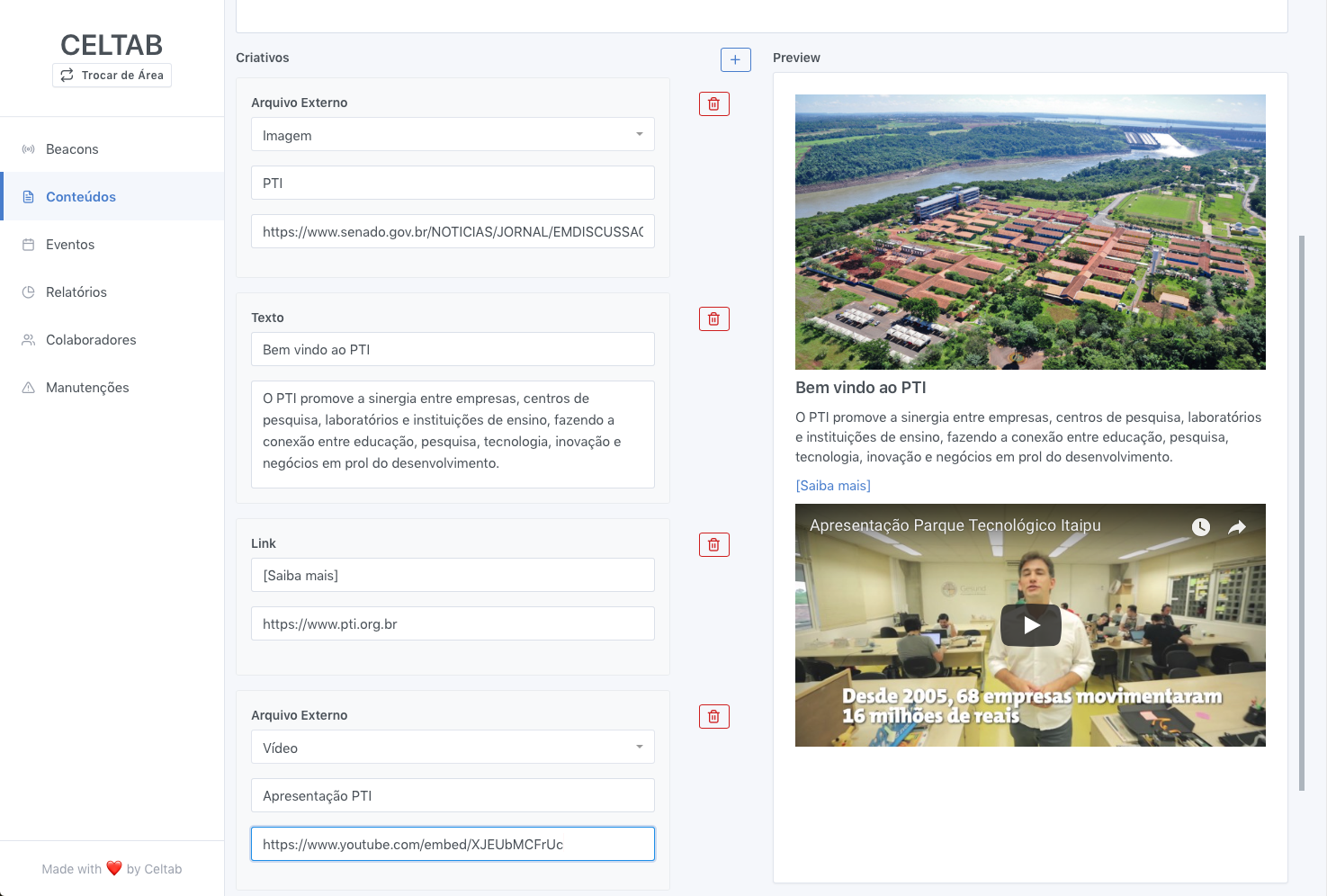
Task: Play the Apresentação Parque Tecnológico video
Action: coord(1031,625)
